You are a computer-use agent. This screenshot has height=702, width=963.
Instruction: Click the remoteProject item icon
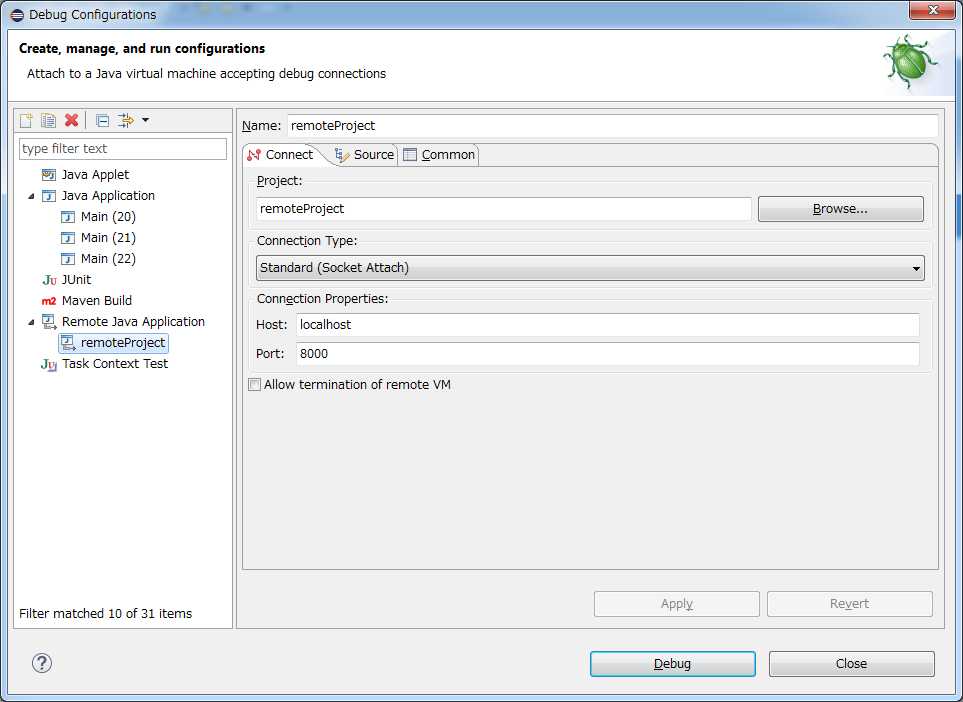tap(68, 343)
